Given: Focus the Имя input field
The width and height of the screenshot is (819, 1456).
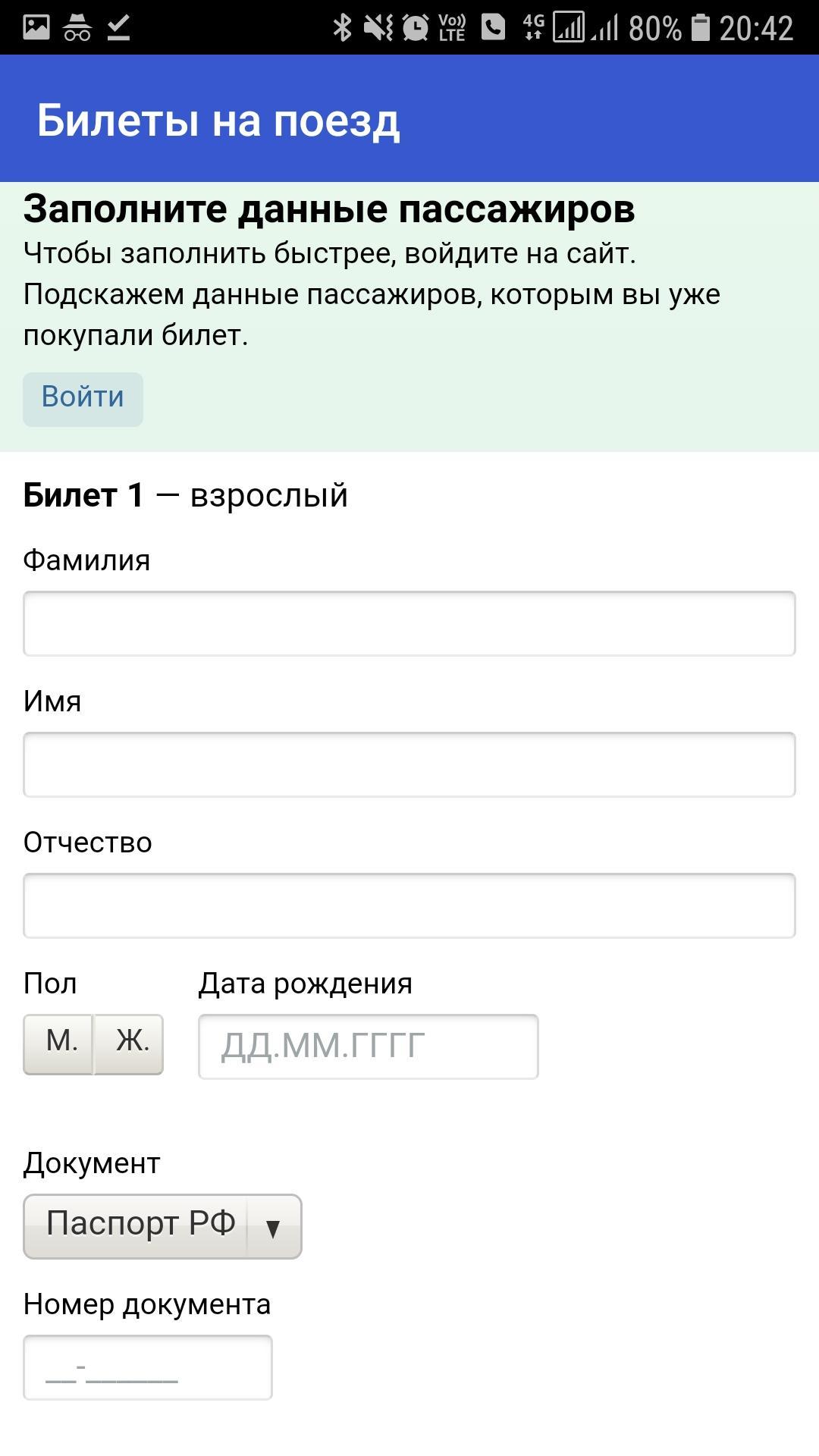Looking at the screenshot, I should pos(409,764).
